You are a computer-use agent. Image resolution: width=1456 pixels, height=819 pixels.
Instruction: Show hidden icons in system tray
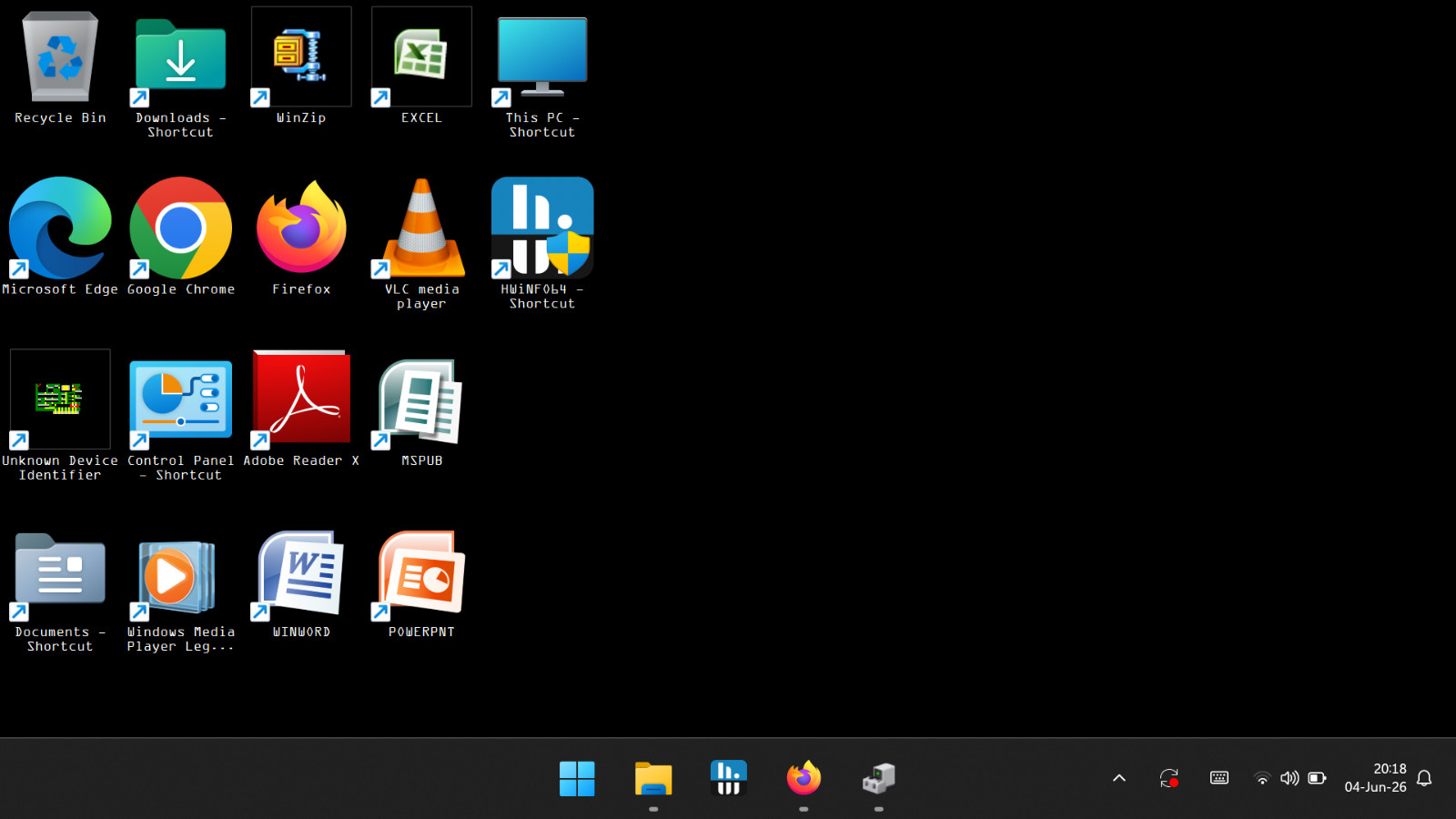(1119, 778)
